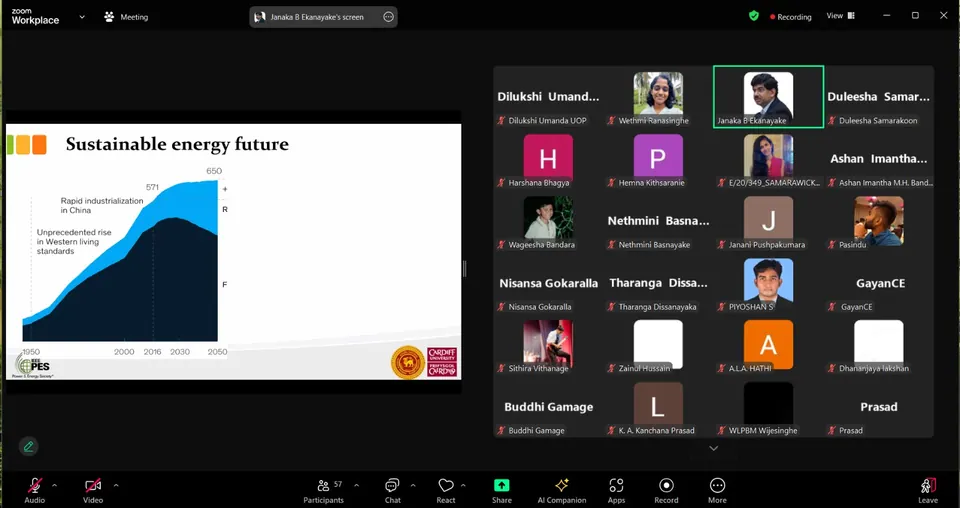Open the Meeting tab at top

[127, 17]
